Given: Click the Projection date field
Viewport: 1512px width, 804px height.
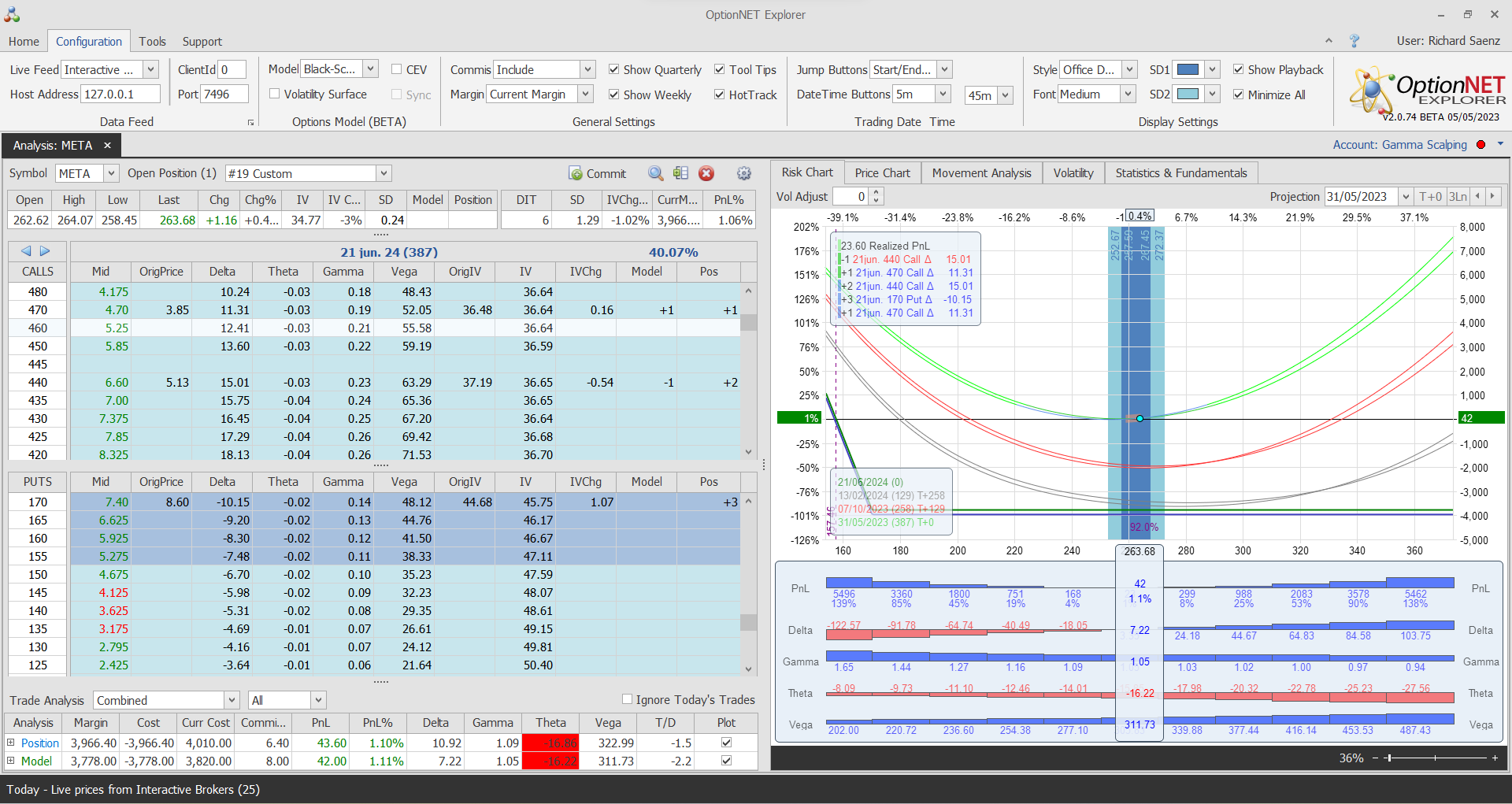Looking at the screenshot, I should [x=1362, y=196].
